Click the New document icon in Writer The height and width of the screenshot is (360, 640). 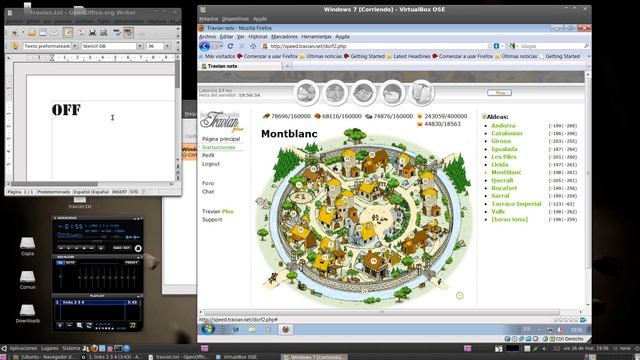tap(14, 32)
